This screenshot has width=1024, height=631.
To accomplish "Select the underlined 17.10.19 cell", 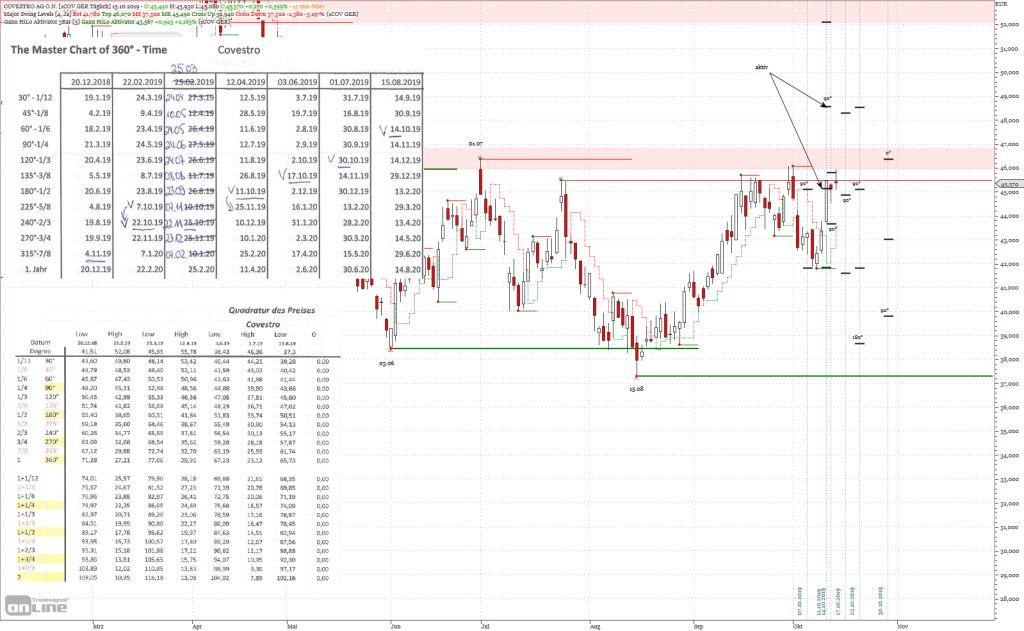I will coord(302,176).
